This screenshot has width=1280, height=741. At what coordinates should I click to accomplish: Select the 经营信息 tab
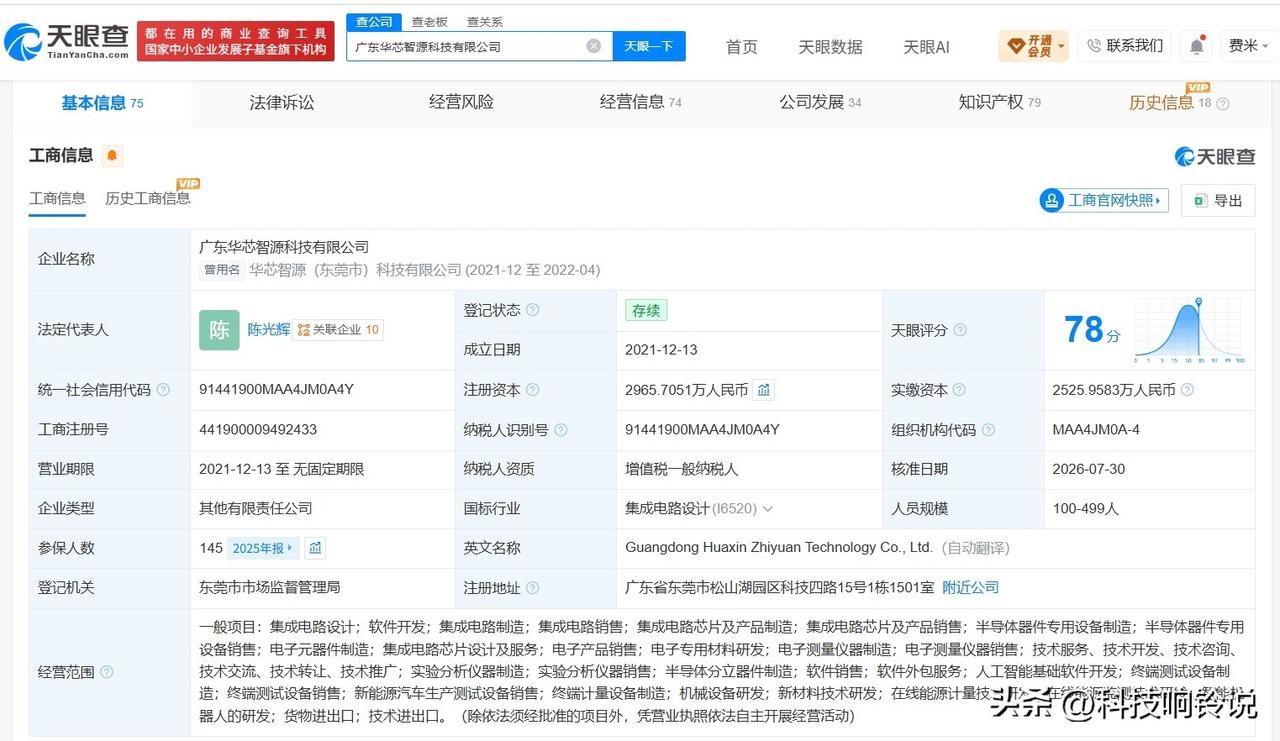pyautogui.click(x=640, y=102)
